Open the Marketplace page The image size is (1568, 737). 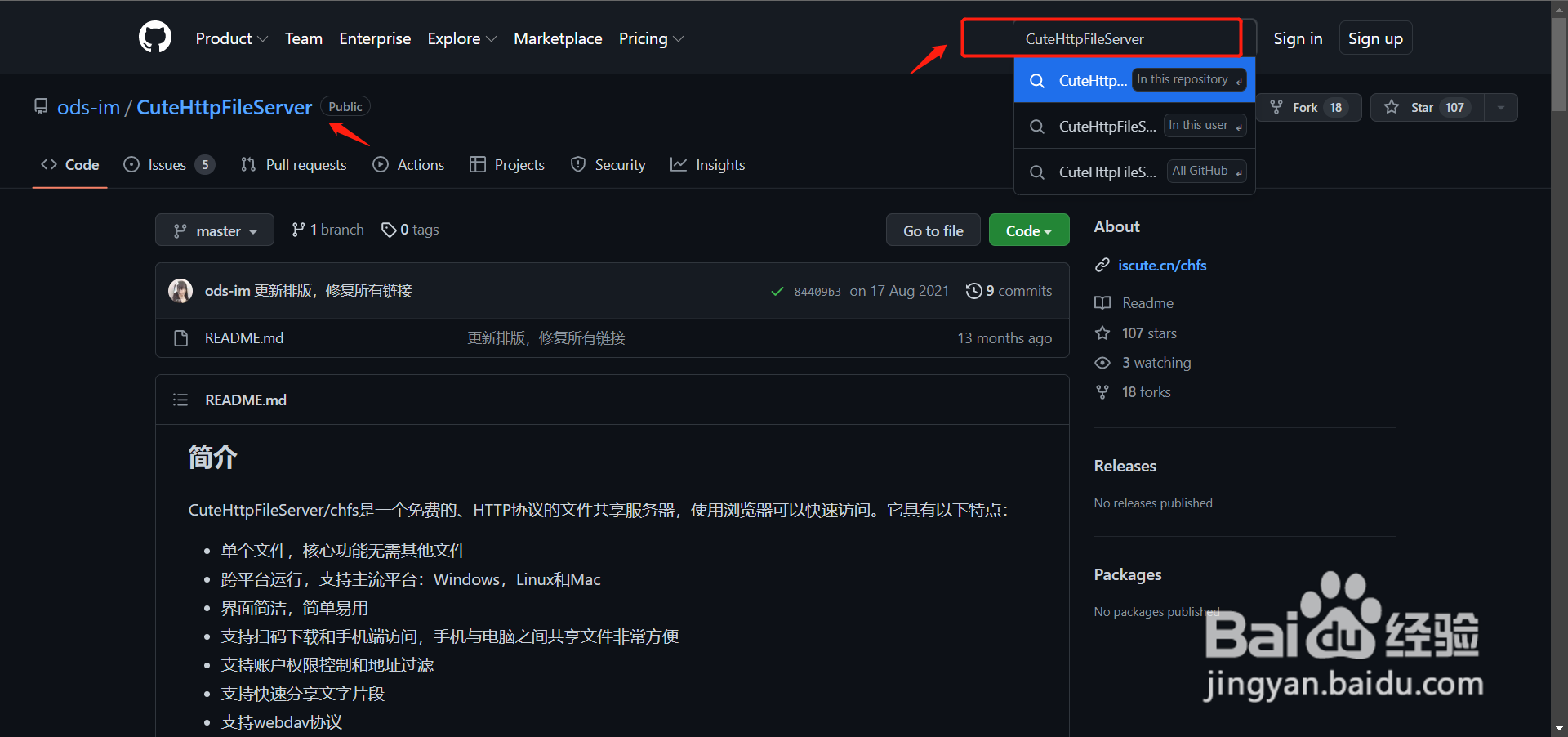tap(558, 38)
